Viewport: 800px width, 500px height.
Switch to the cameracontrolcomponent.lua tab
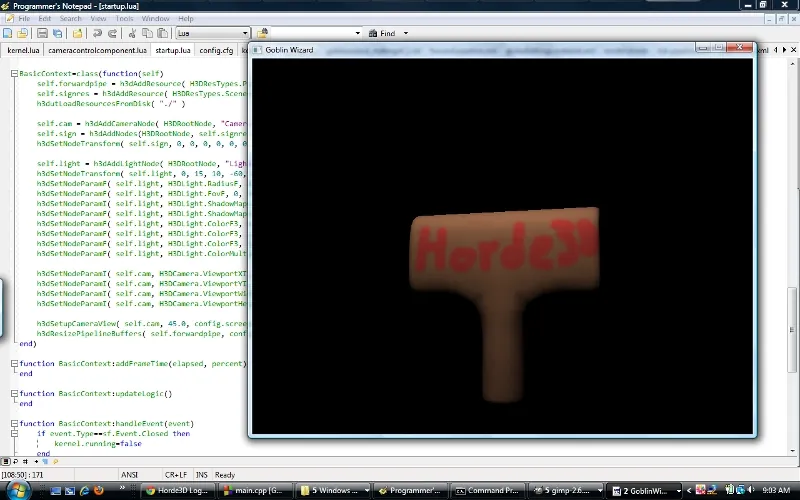point(97,50)
